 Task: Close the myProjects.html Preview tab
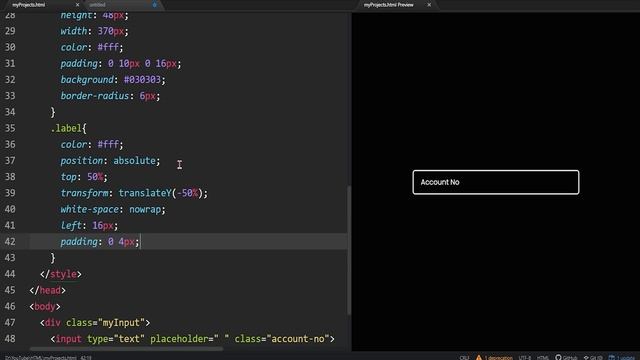click(x=429, y=5)
